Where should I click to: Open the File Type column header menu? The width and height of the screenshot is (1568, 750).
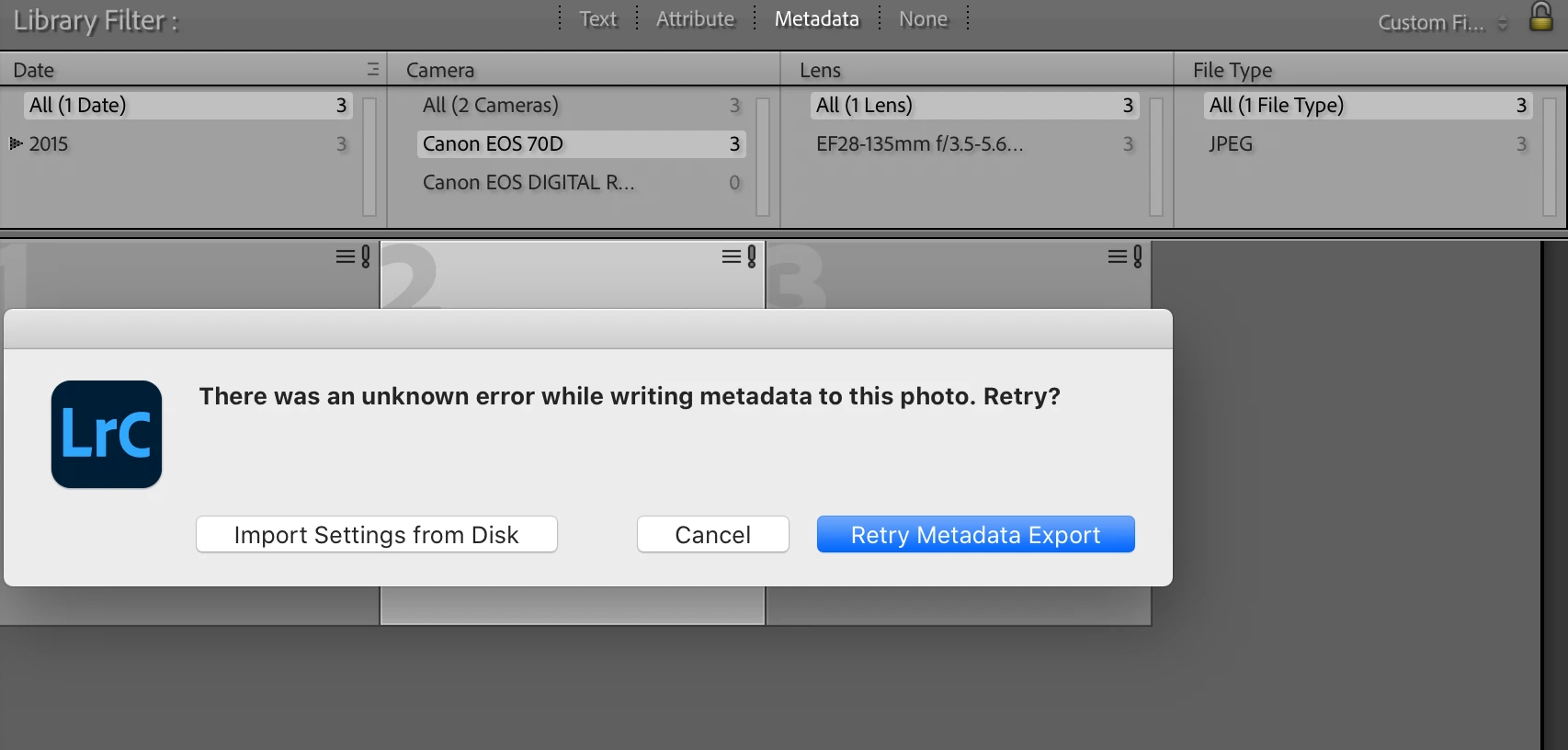point(1233,70)
